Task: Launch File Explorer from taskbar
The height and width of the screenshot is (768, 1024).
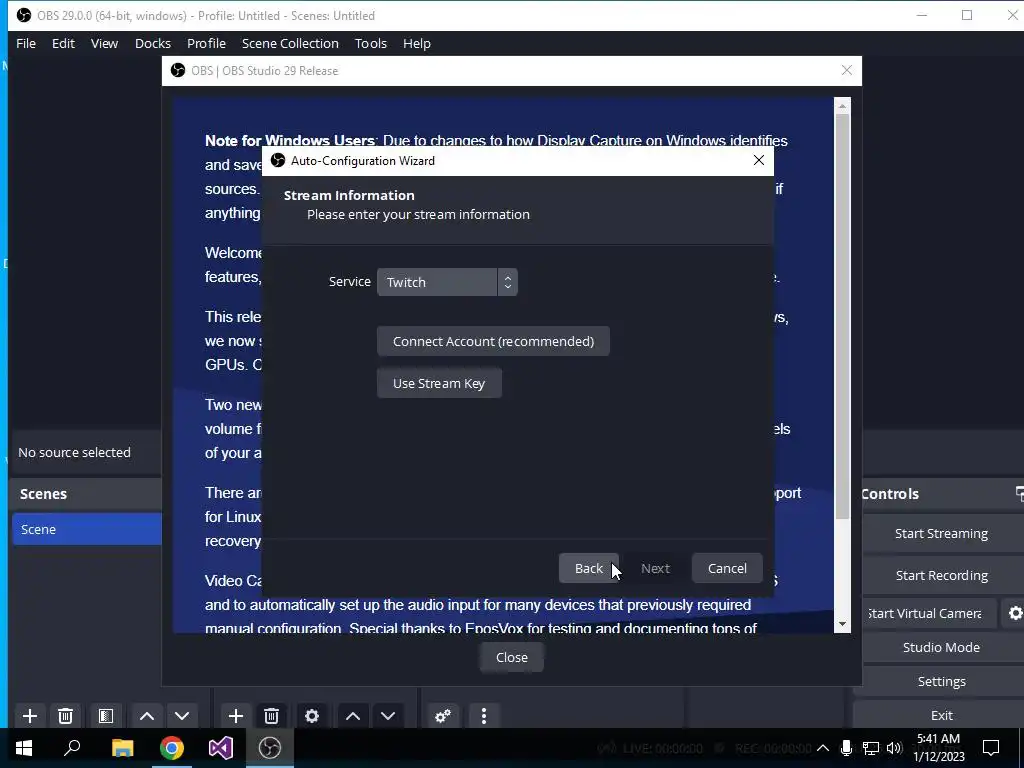Action: pos(122,748)
